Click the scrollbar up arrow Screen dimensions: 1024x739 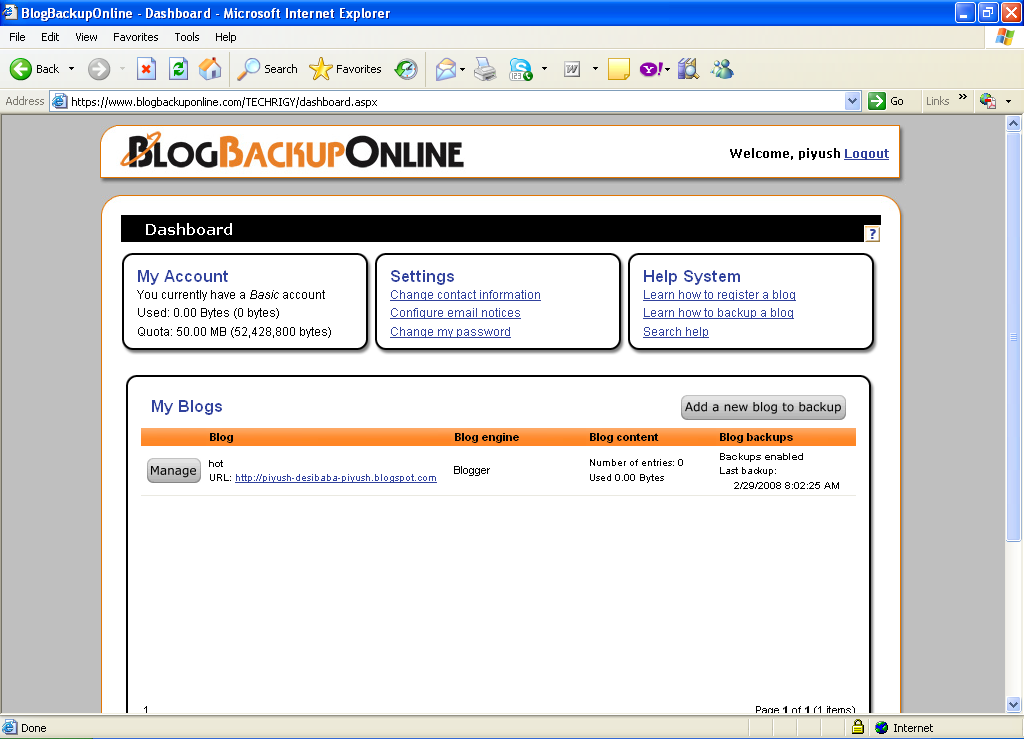pyautogui.click(x=1013, y=123)
